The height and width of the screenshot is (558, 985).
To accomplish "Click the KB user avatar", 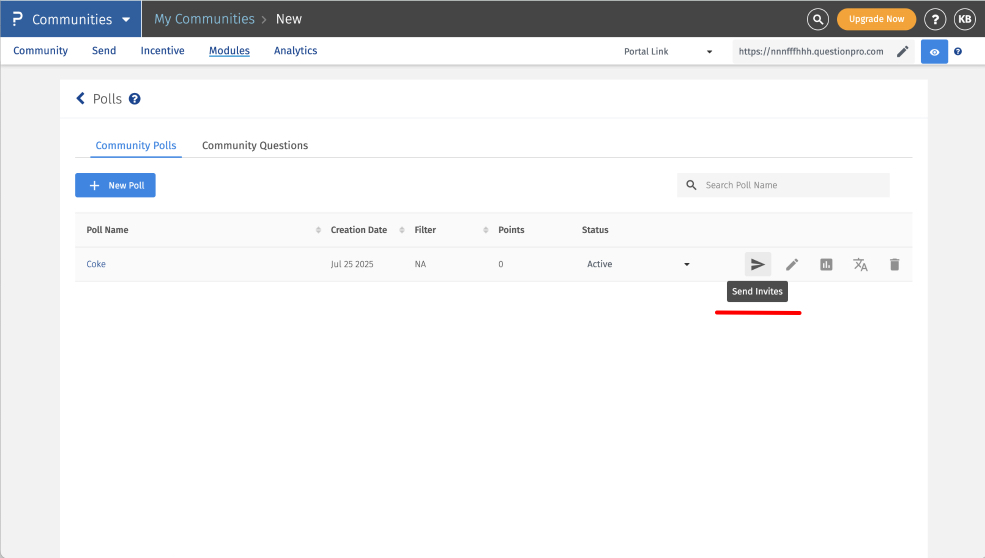I will coord(964,19).
